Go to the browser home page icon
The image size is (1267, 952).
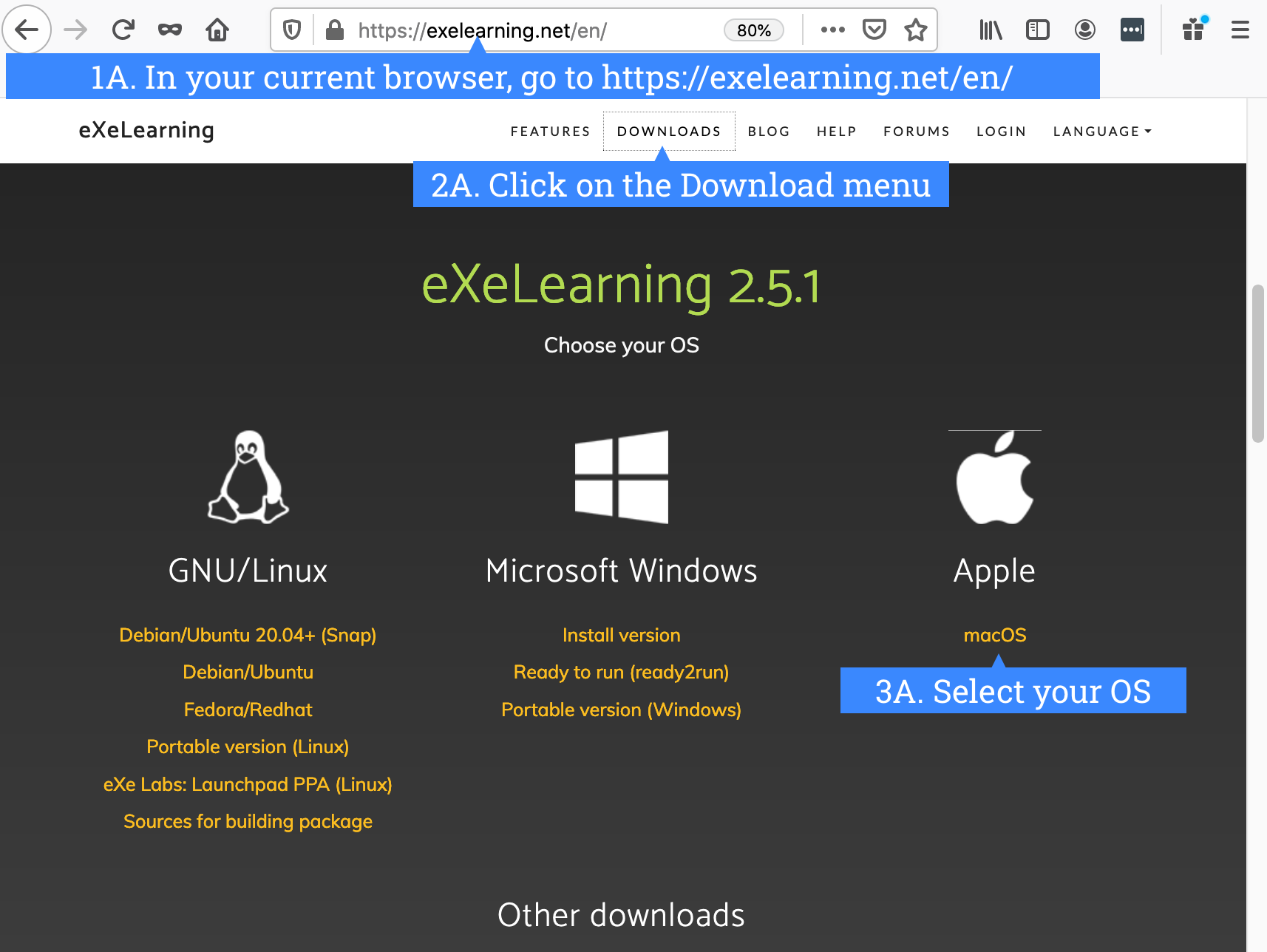217,30
